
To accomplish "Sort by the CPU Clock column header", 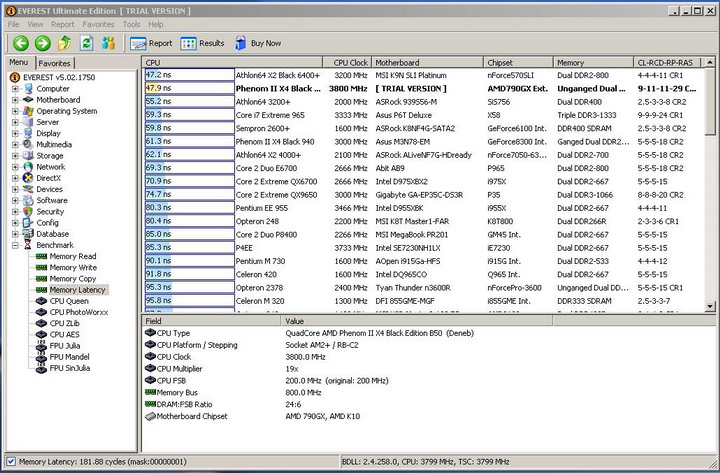I will click(347, 62).
